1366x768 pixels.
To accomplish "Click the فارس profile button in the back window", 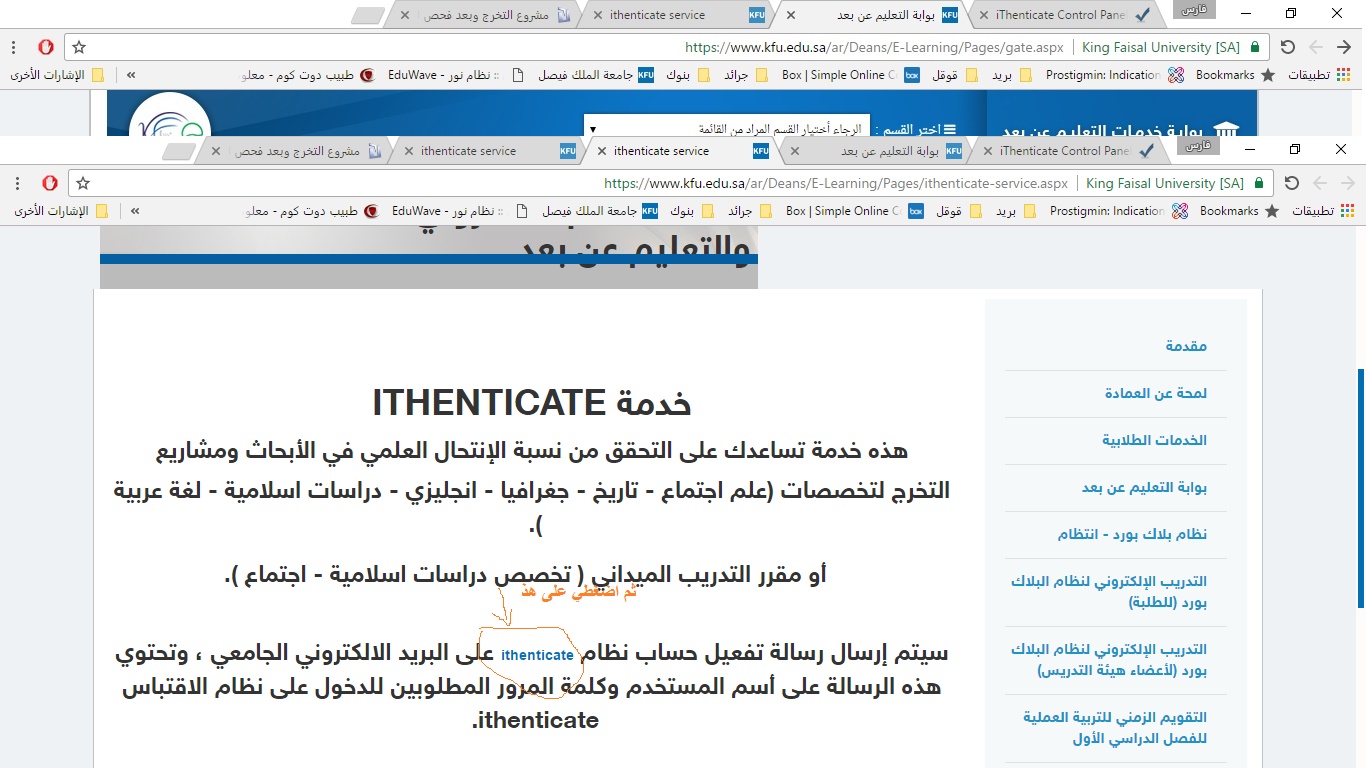I will click(1192, 9).
